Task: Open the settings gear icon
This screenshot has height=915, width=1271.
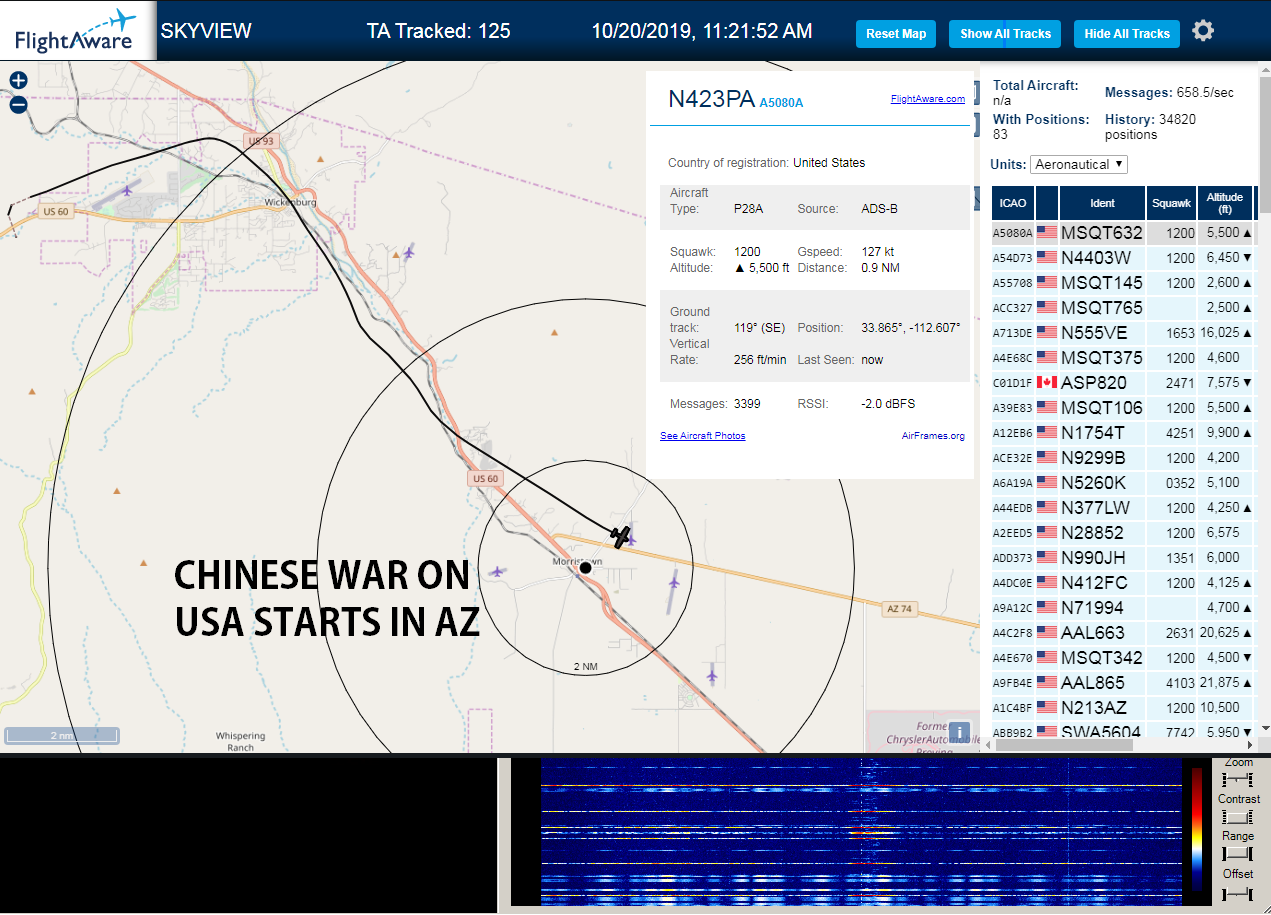Action: pyautogui.click(x=1203, y=31)
